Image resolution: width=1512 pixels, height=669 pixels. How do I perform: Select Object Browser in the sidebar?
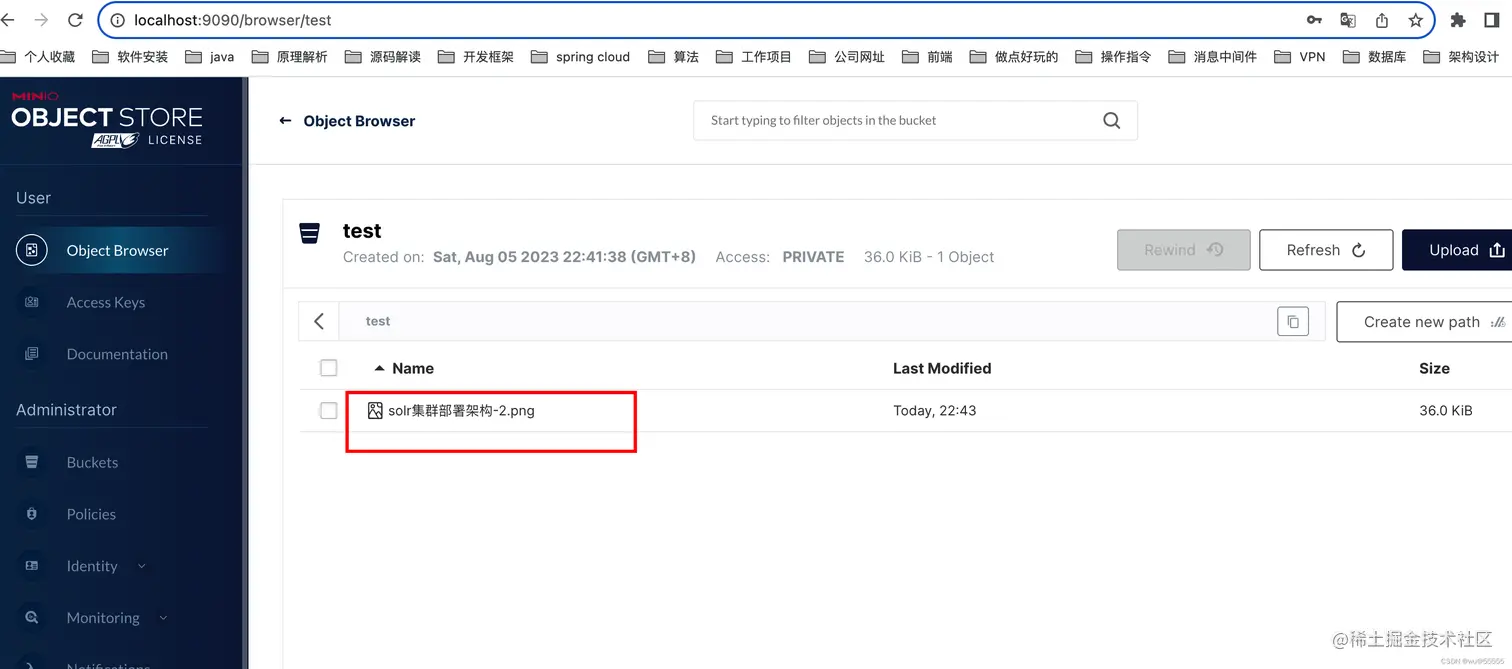tap(117, 251)
